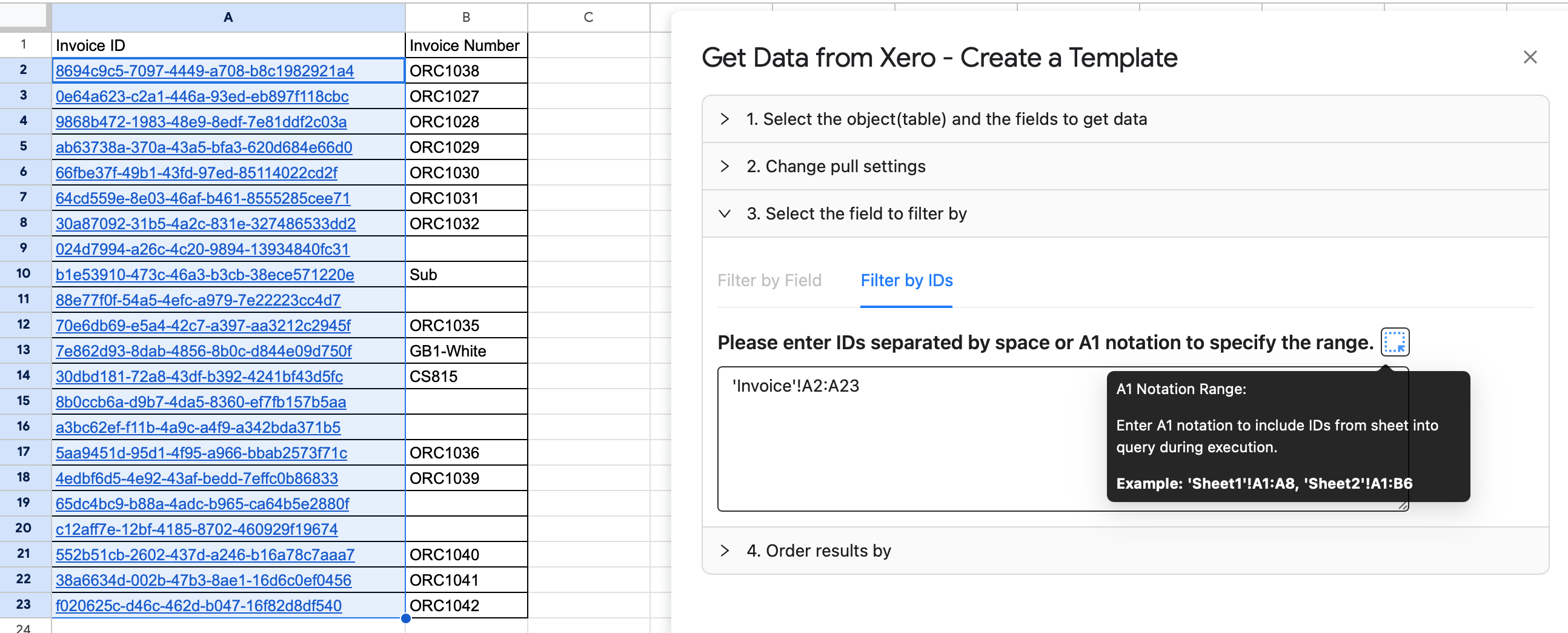Open invoice link 88e77f0f-54a5-4efc-a979-7e22223cc4d7

pos(198,300)
